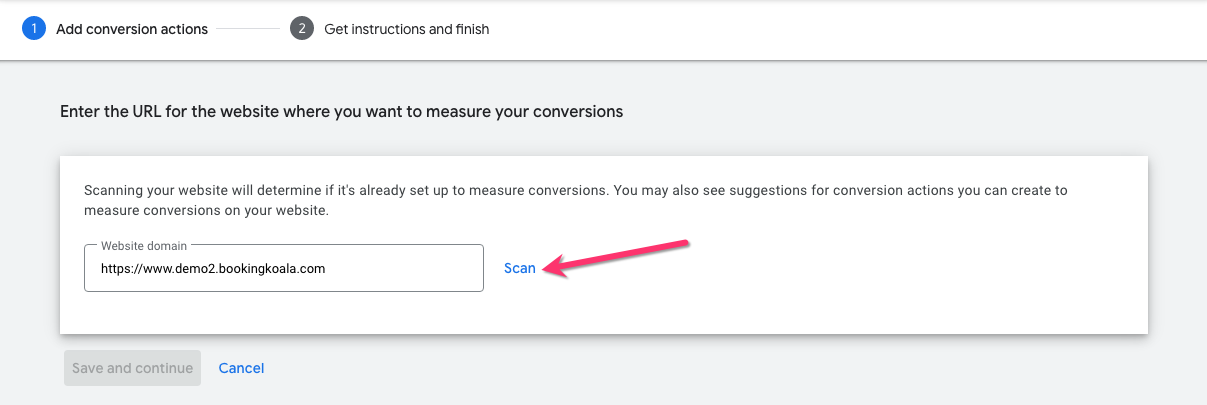Click the bookingkoala URL text in the field
1207x405 pixels.
click(x=213, y=268)
